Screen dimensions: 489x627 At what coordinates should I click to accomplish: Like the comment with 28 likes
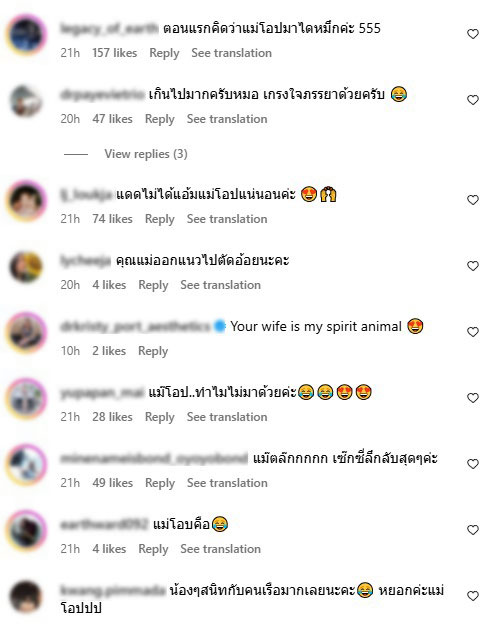click(473, 398)
